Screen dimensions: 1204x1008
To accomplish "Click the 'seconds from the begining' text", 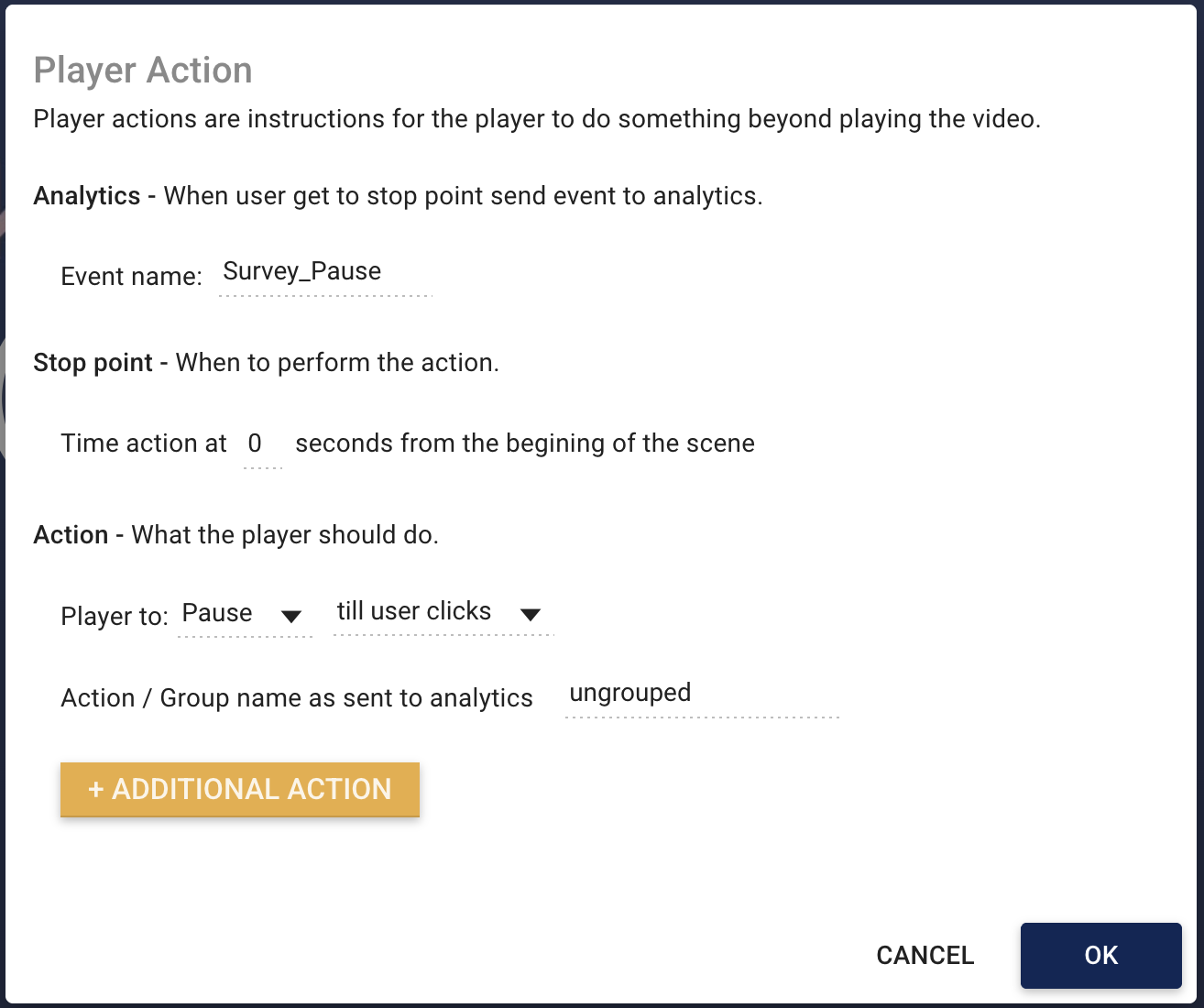I will pos(524,444).
